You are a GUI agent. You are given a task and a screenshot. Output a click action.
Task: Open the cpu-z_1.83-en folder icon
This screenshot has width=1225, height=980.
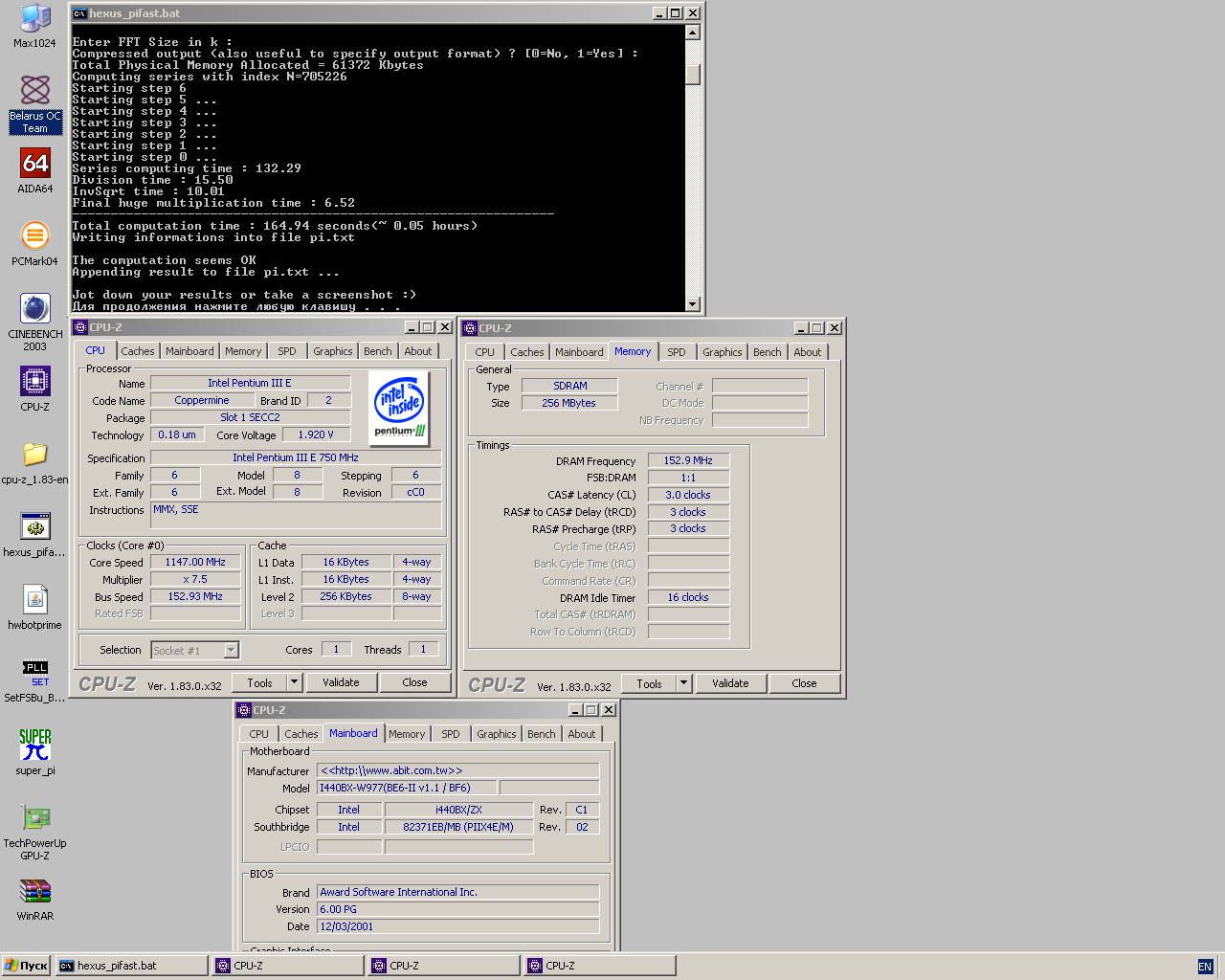(x=35, y=461)
